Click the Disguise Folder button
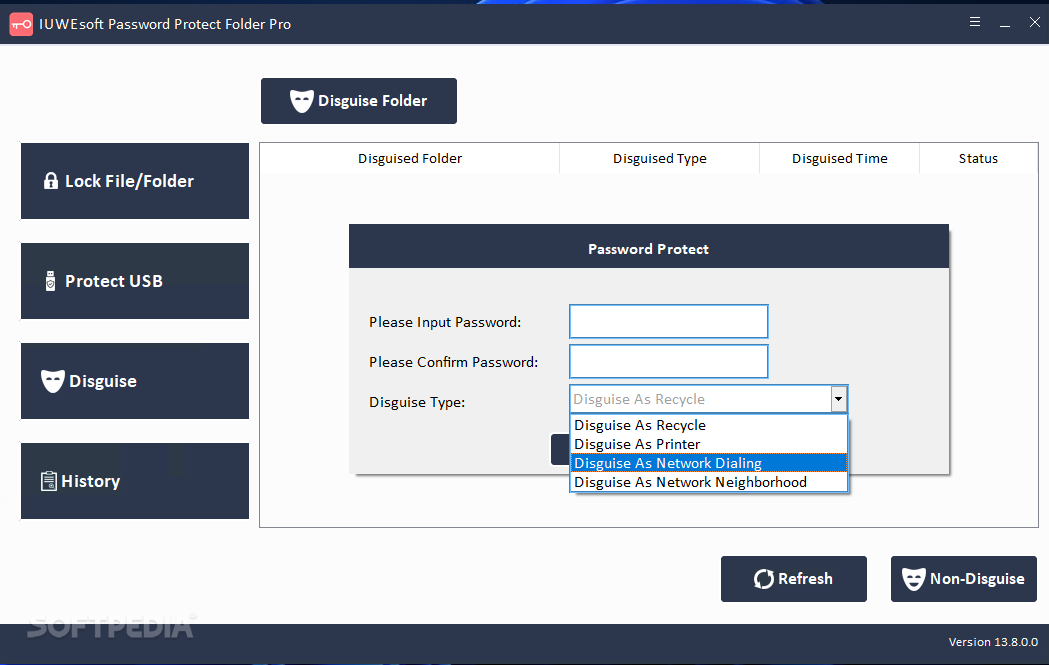 pyautogui.click(x=359, y=101)
